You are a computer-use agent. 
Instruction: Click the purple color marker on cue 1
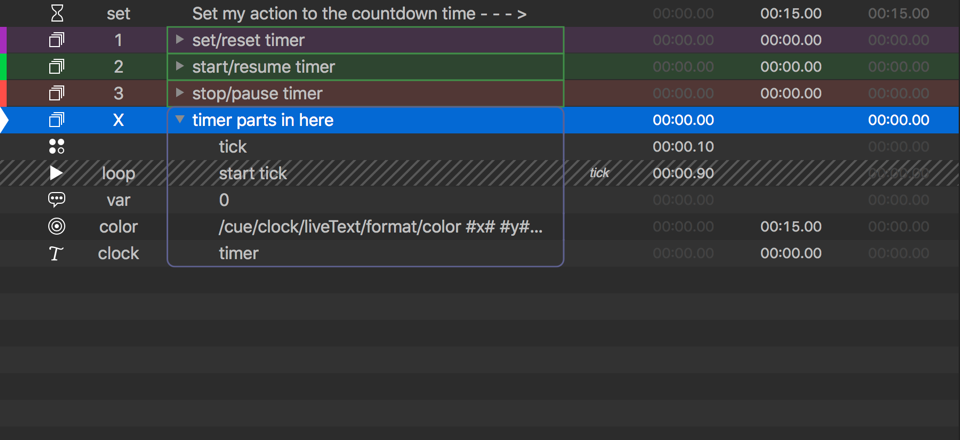pyautogui.click(x=3, y=41)
